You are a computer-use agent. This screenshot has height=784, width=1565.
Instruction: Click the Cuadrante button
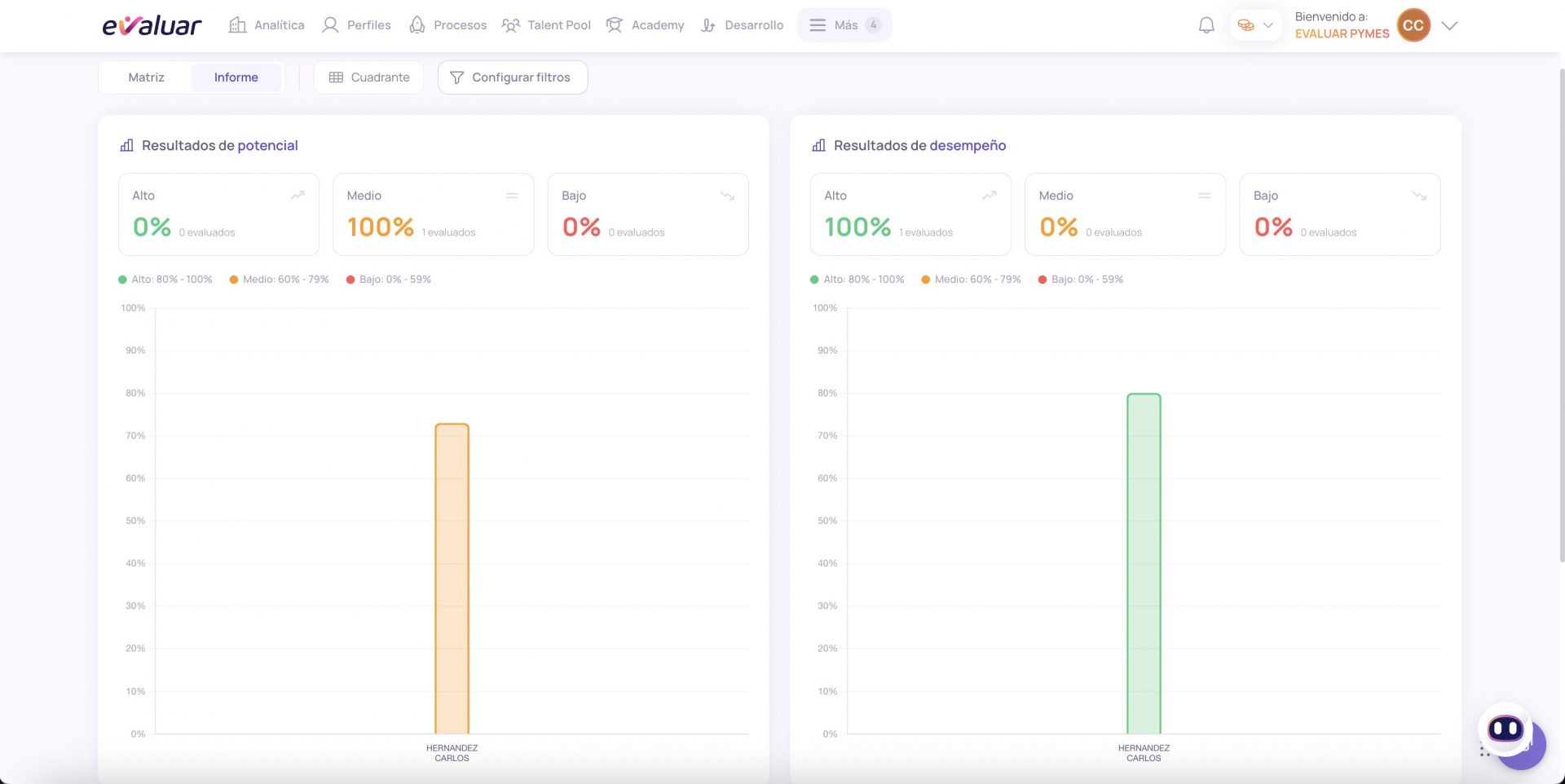coord(368,77)
